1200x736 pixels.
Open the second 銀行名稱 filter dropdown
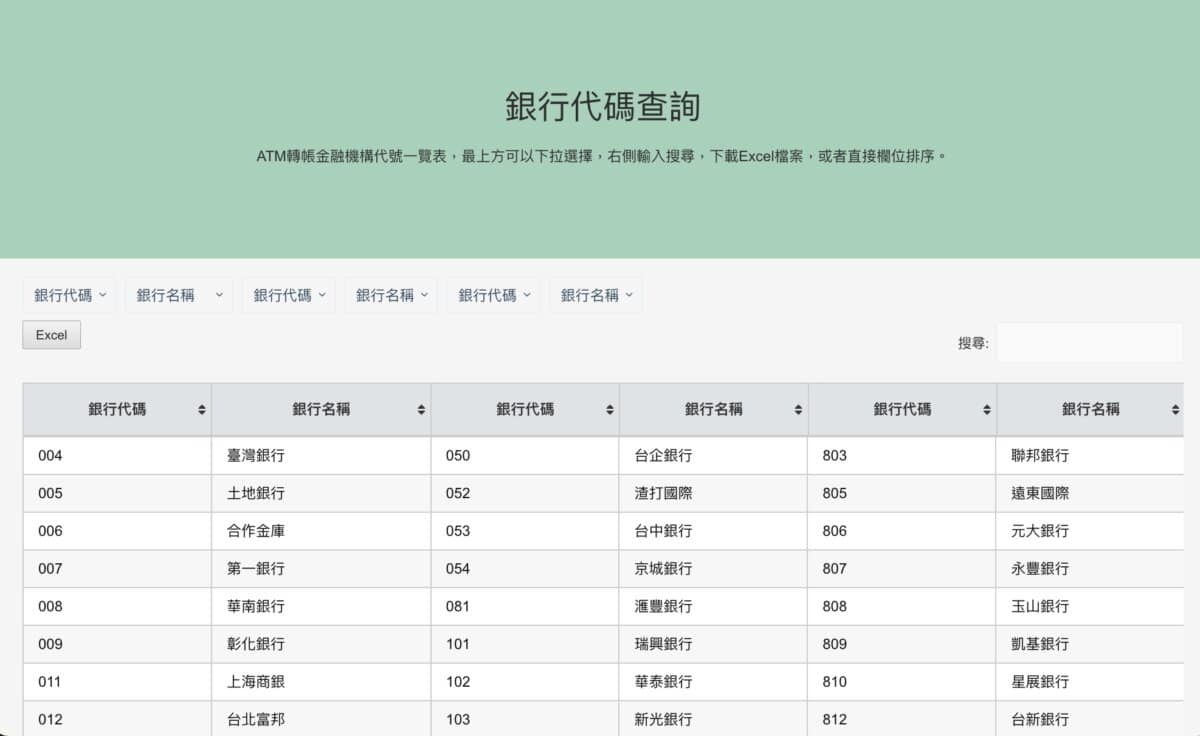(390, 294)
